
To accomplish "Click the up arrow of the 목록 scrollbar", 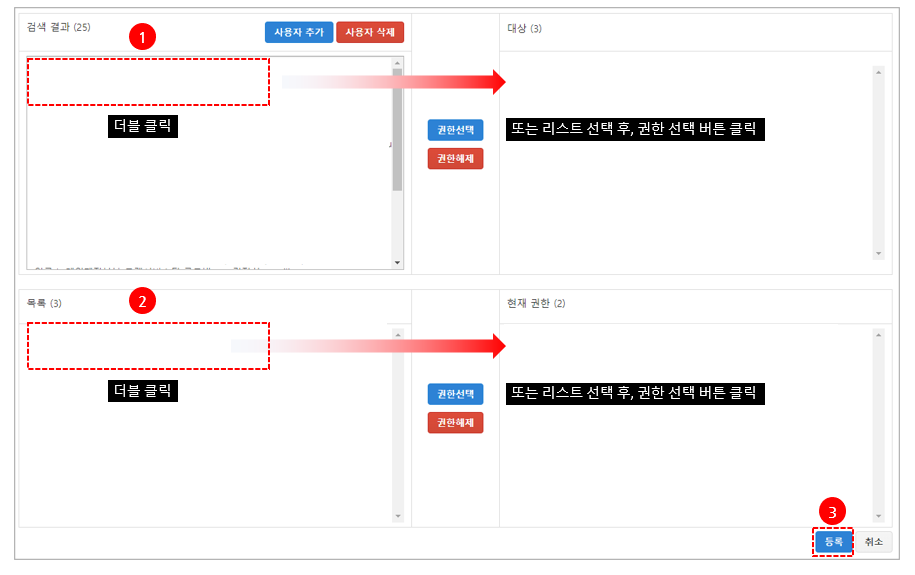I will (x=398, y=334).
